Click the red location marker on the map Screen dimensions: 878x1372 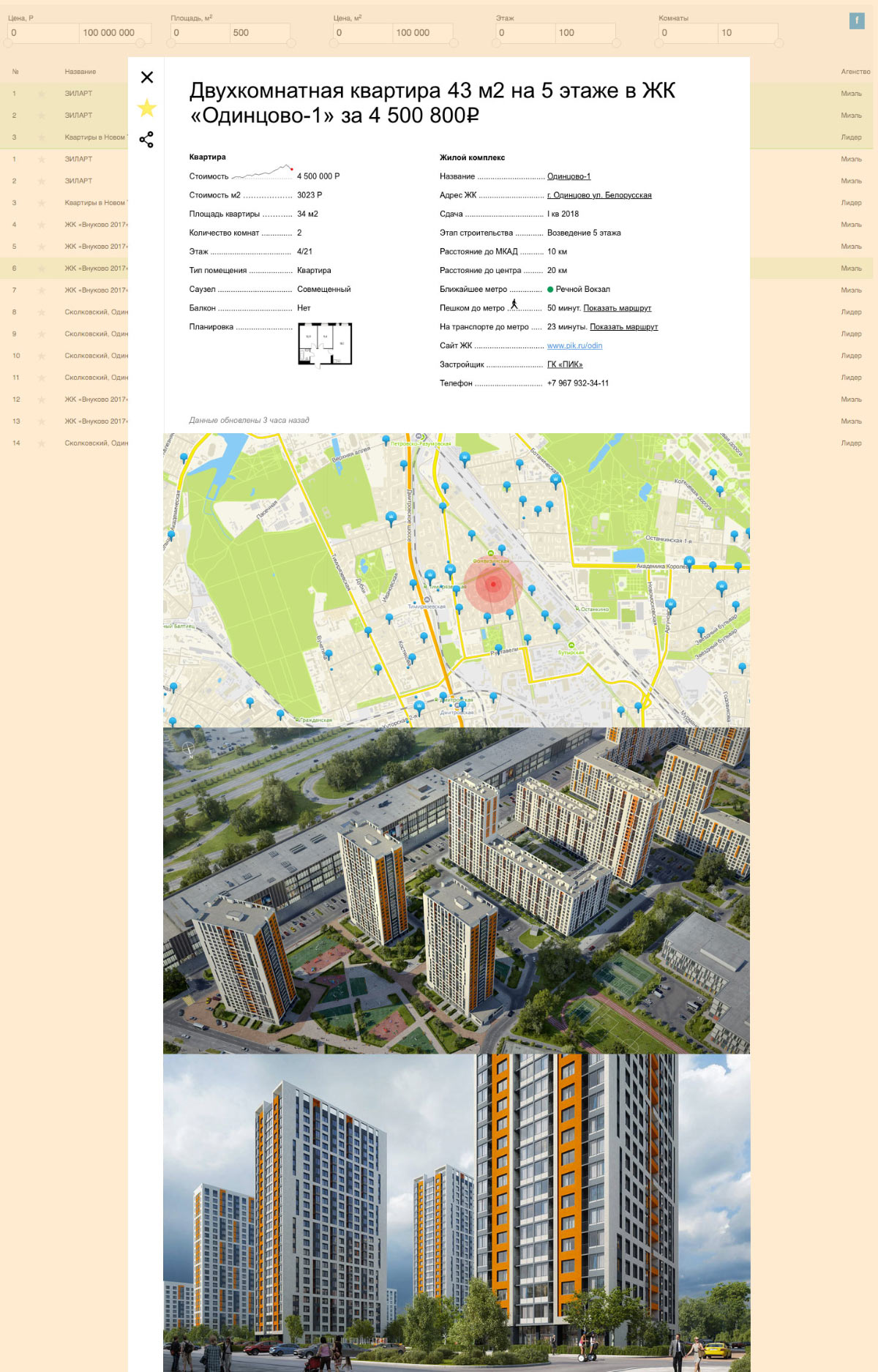[493, 584]
